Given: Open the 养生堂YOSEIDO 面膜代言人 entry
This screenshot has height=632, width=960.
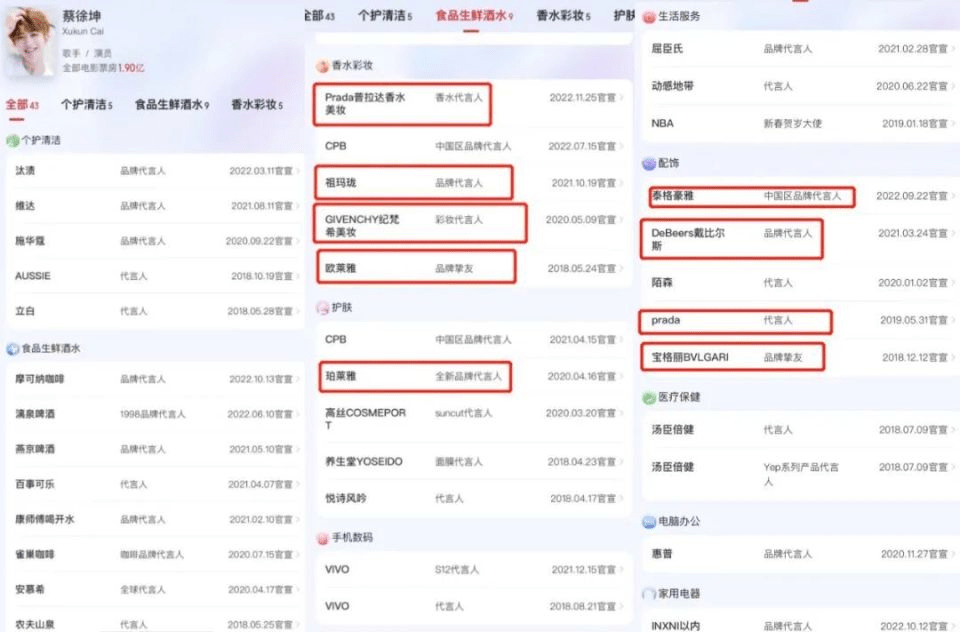Looking at the screenshot, I should tap(474, 462).
